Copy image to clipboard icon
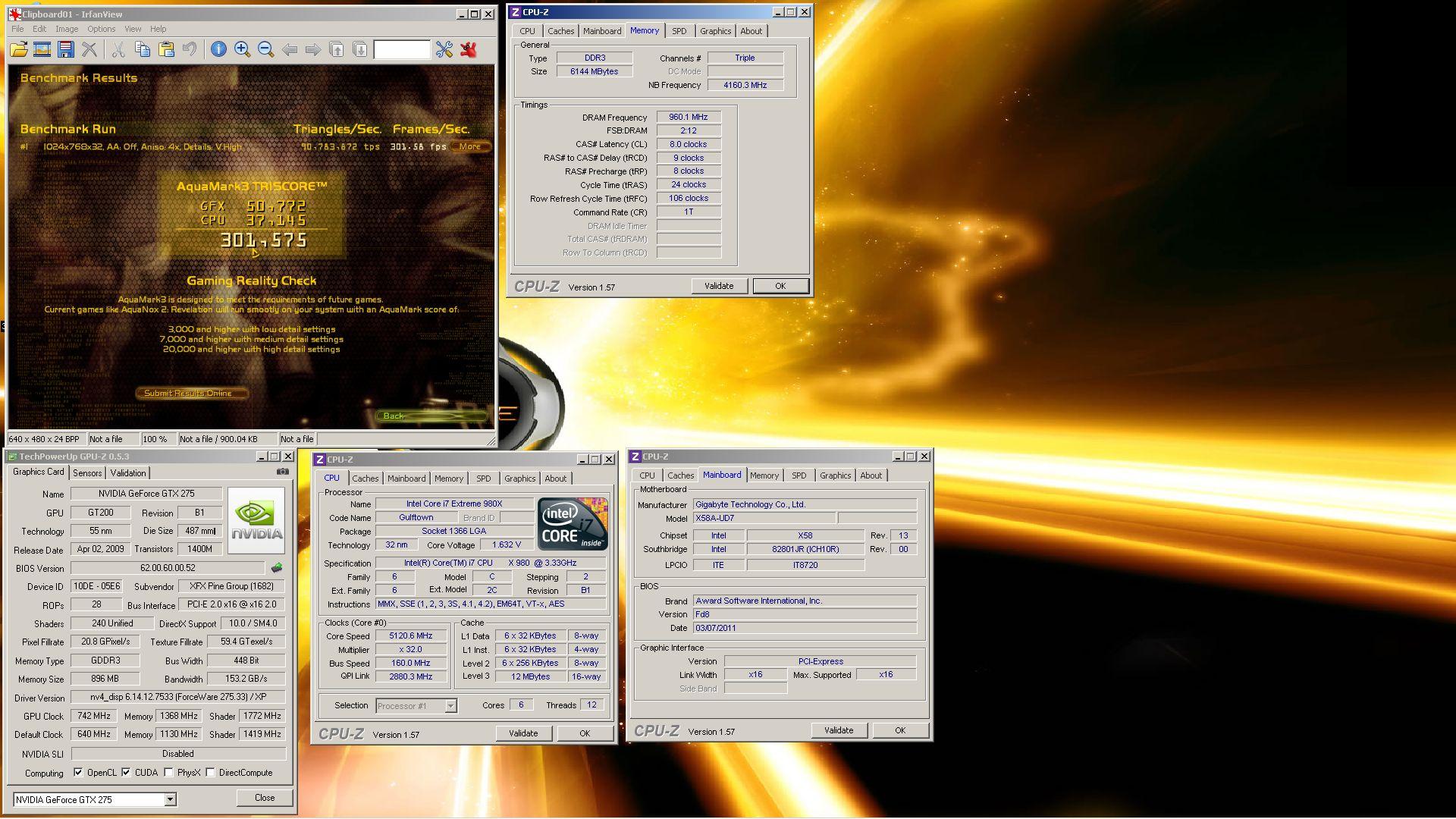 coord(142,49)
